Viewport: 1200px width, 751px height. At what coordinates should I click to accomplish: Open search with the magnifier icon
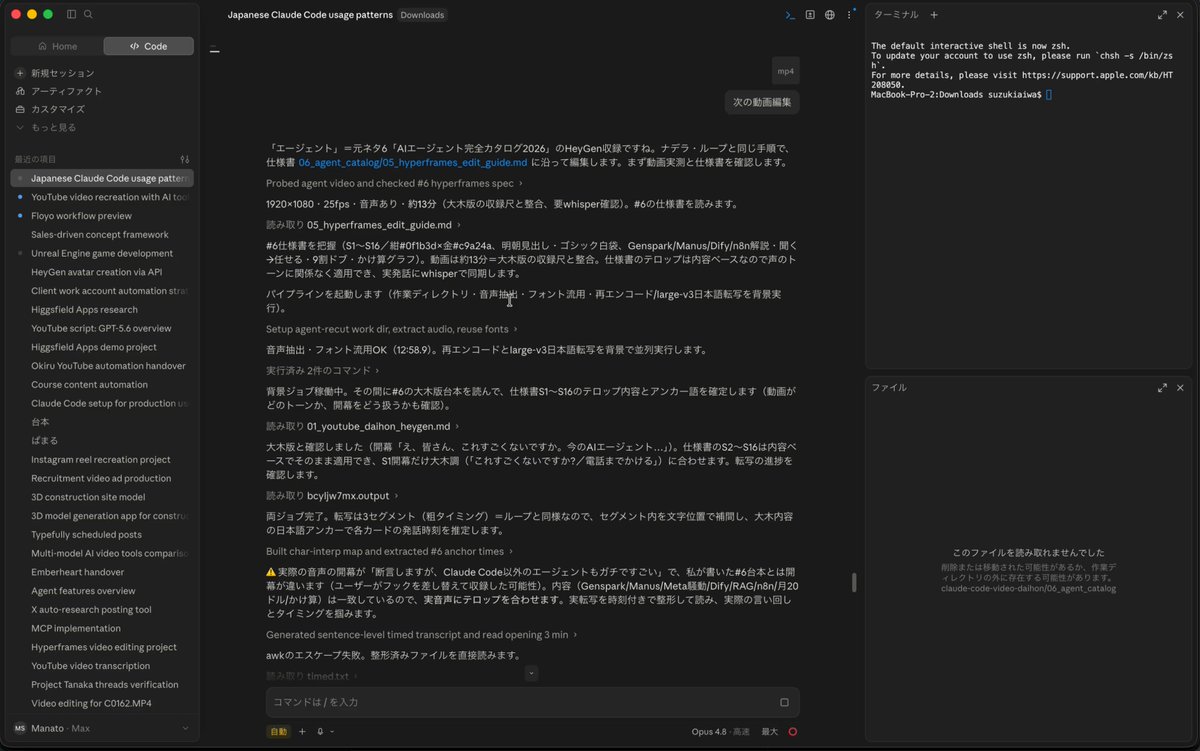[89, 14]
